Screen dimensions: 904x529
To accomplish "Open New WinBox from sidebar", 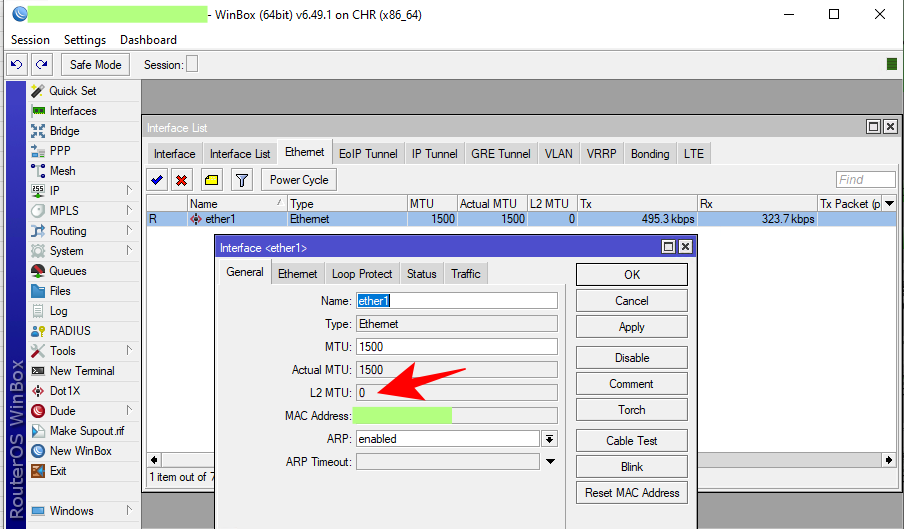I will (x=81, y=451).
